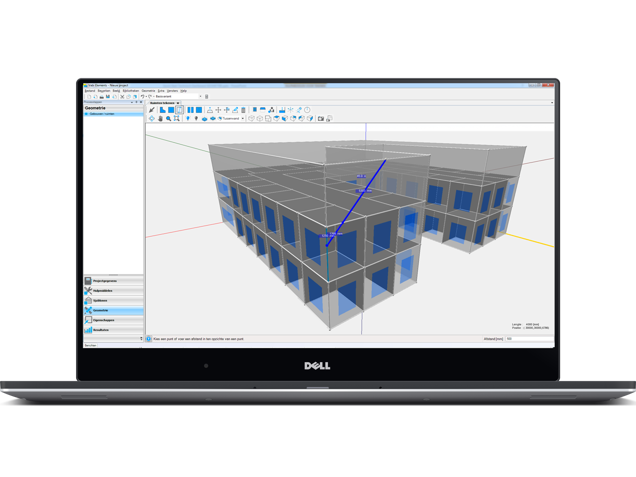Image resolution: width=636 pixels, height=477 pixels.
Task: Click the move crosshair arrows tool
Action: point(218,110)
